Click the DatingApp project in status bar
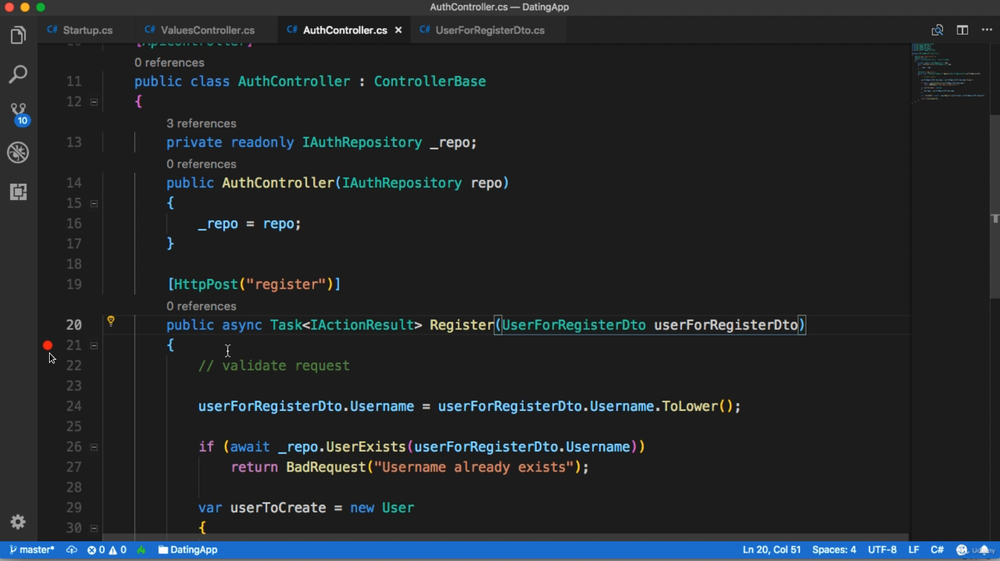Image resolution: width=1000 pixels, height=561 pixels. click(188, 550)
